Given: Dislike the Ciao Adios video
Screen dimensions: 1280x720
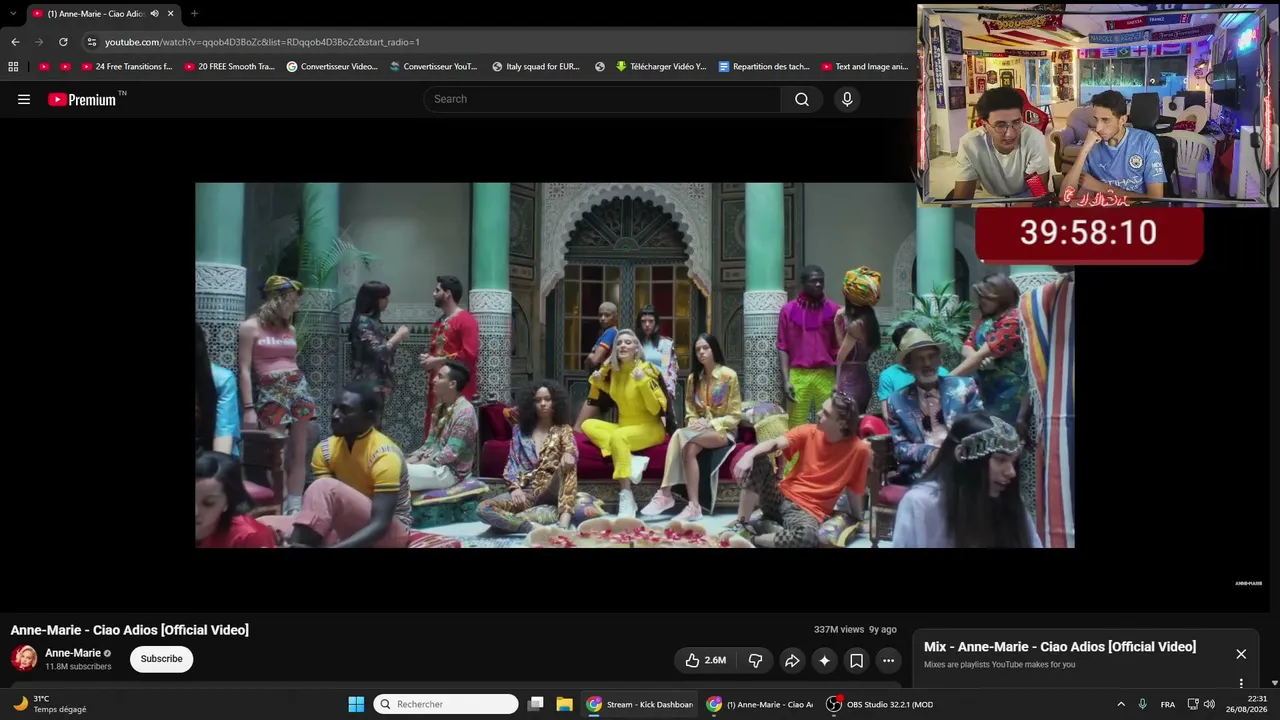Looking at the screenshot, I should pyautogui.click(x=756, y=660).
